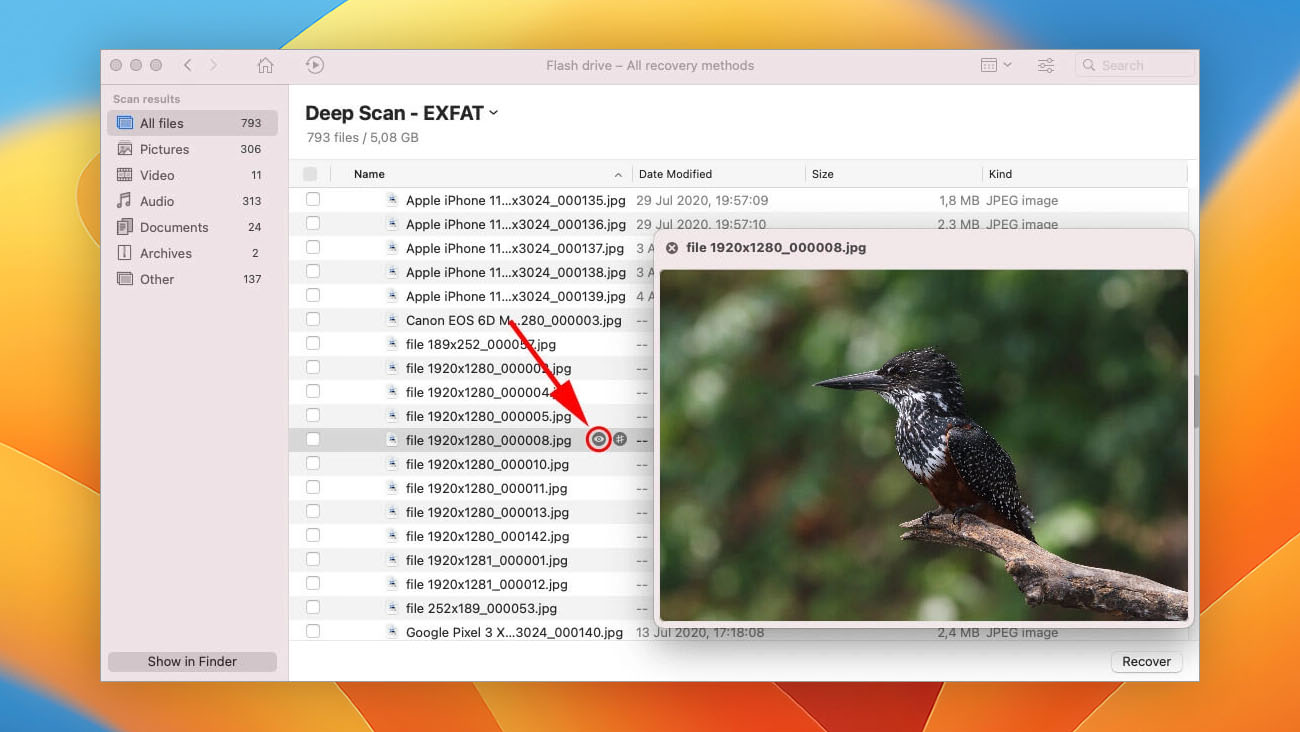Click the Pictures sidebar icon
This screenshot has height=732, width=1300.
[125, 149]
